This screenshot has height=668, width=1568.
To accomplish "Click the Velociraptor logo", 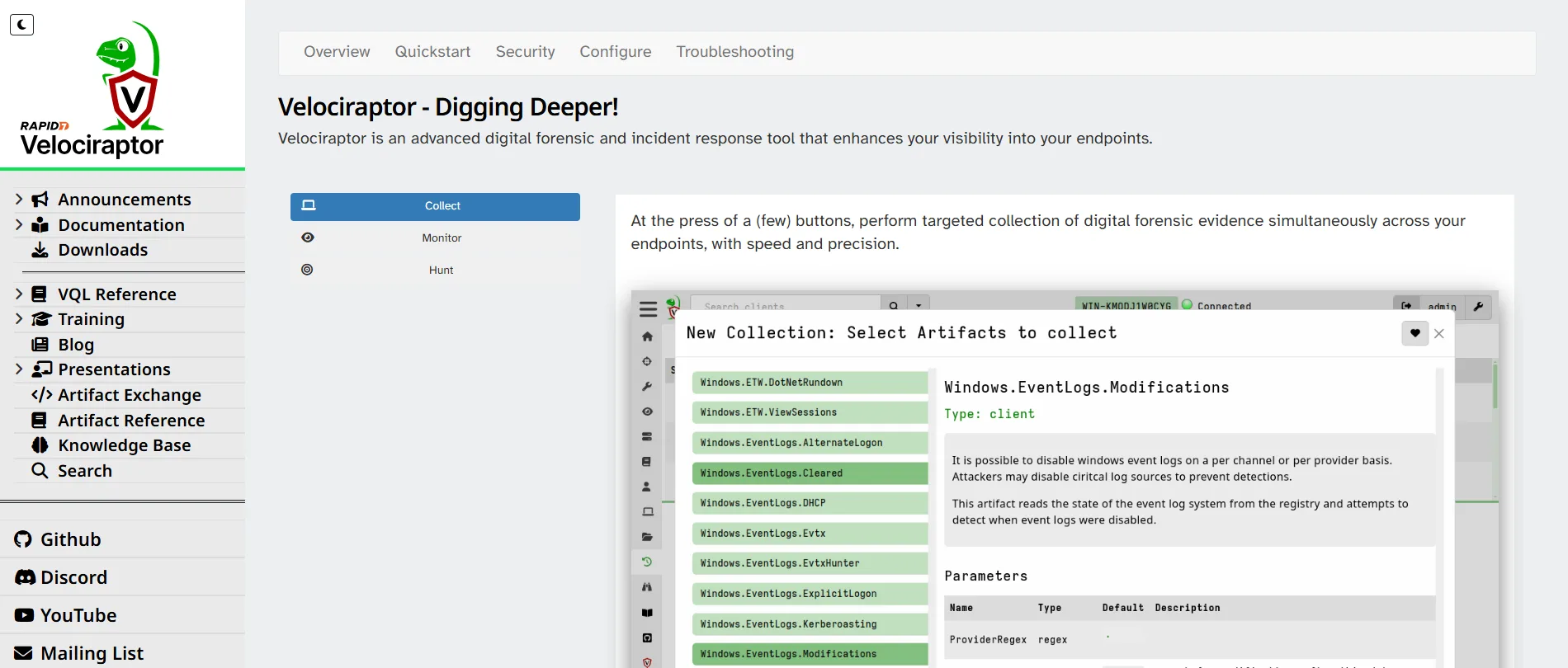I will tap(92, 89).
